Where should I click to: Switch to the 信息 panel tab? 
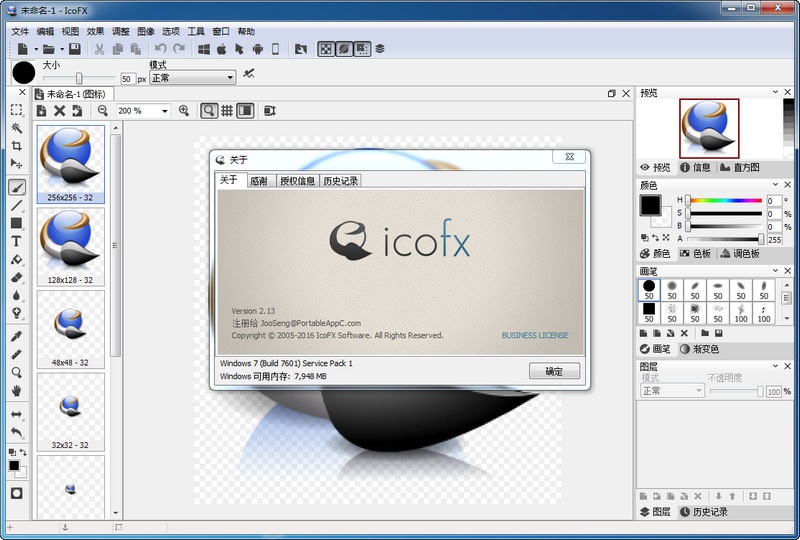point(695,167)
